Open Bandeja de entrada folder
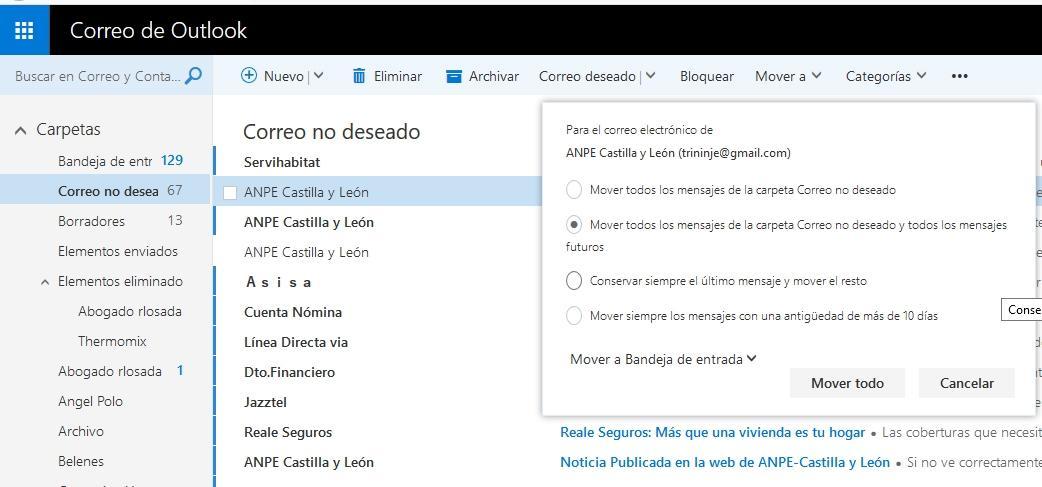This screenshot has height=487, width=1042. (x=106, y=161)
